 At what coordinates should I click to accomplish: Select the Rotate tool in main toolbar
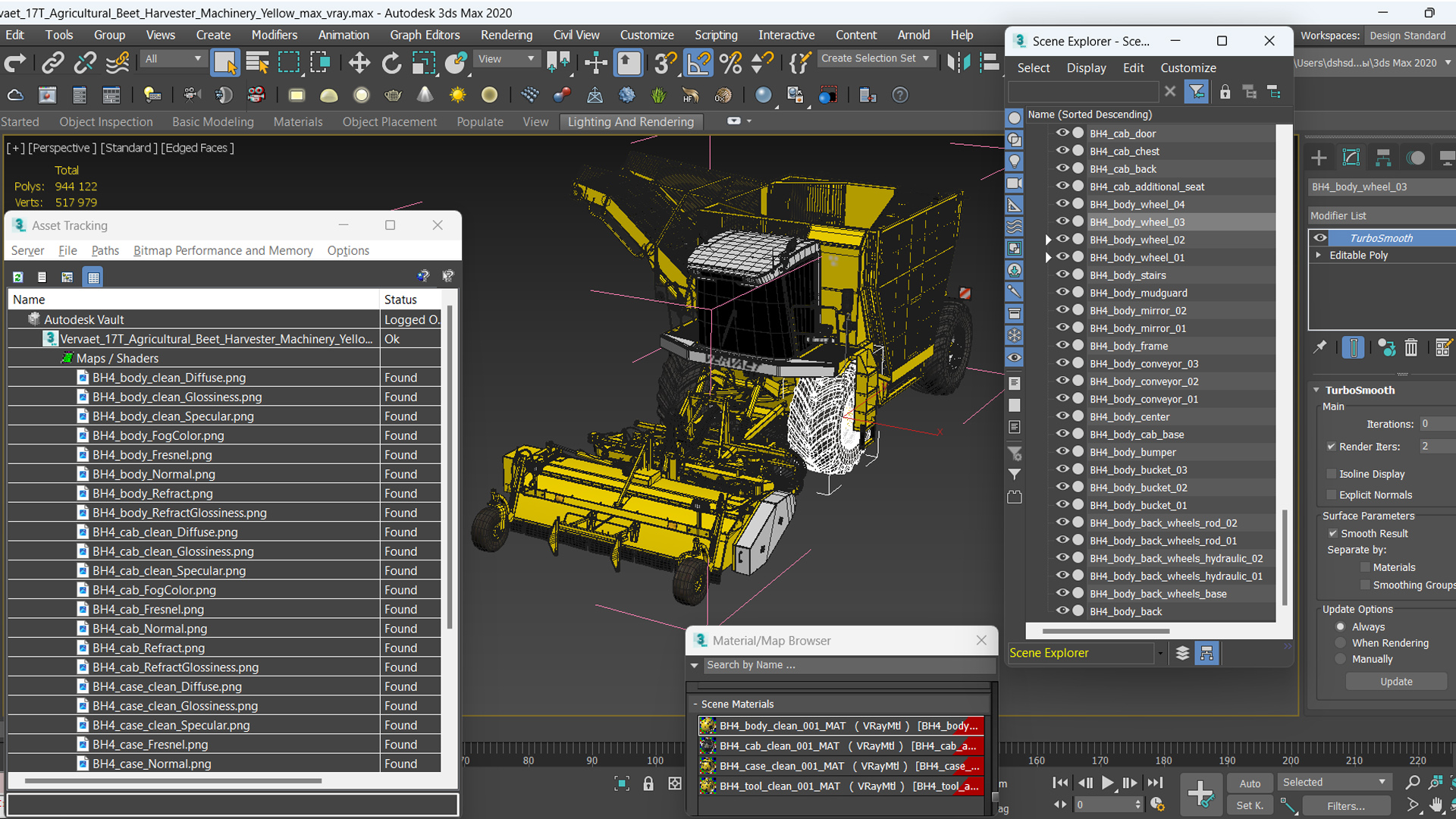click(x=391, y=62)
